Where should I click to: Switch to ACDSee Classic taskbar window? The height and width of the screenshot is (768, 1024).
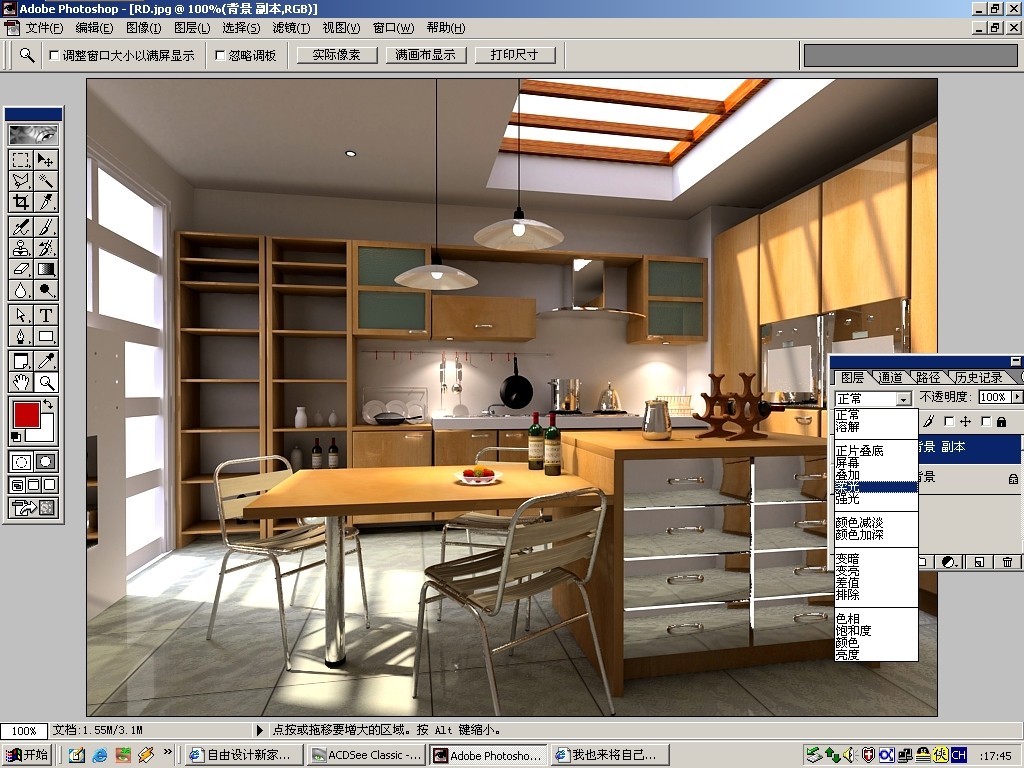click(x=368, y=755)
